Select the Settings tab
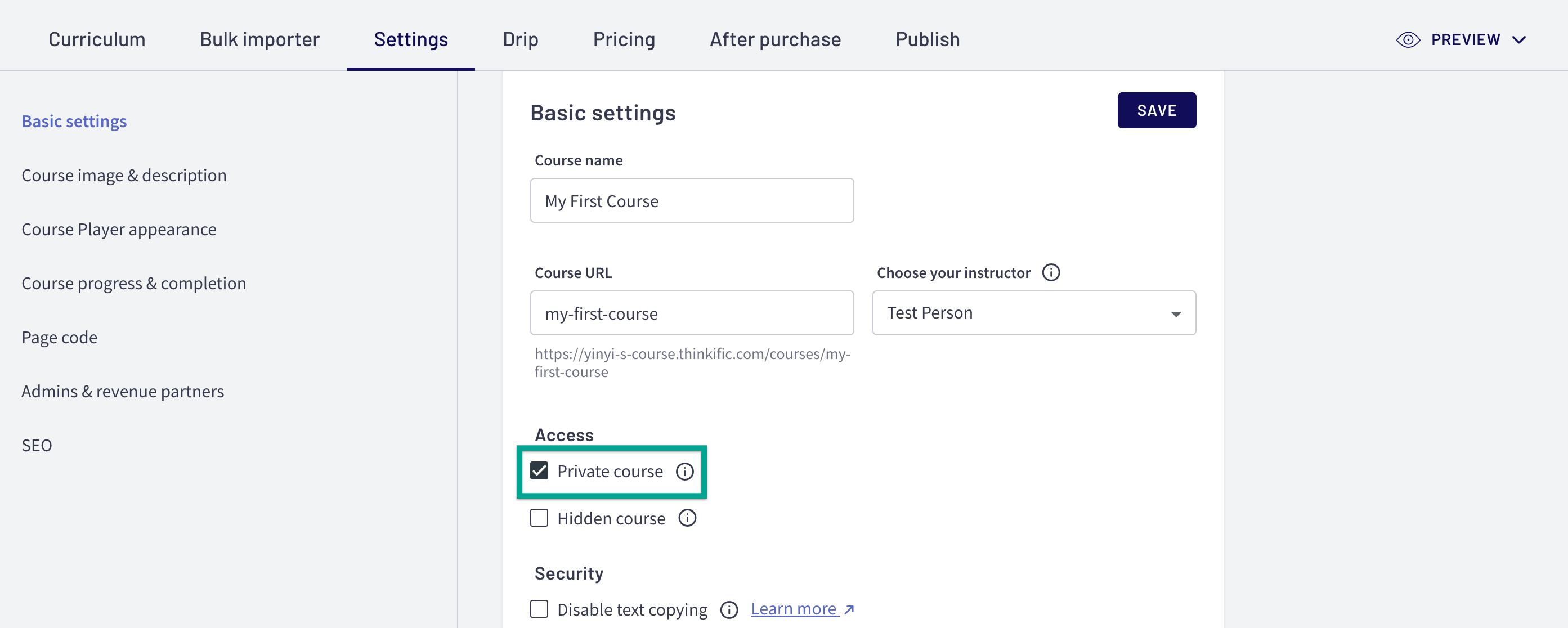The image size is (1568, 628). point(411,39)
